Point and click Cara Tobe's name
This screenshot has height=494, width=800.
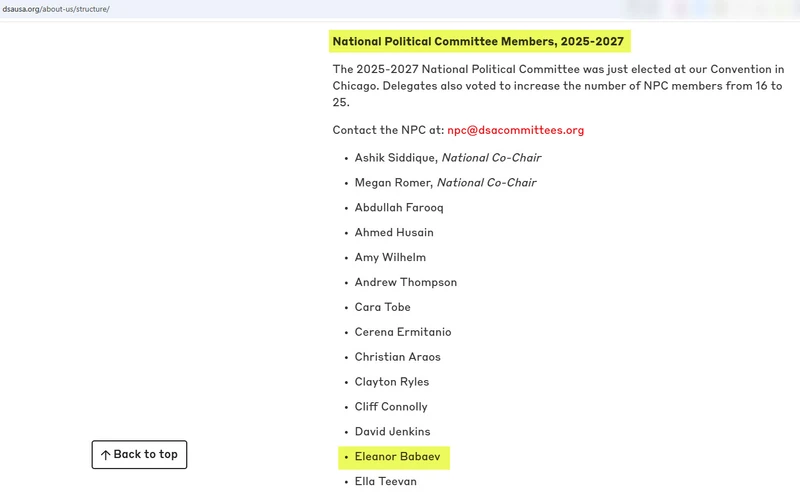[x=382, y=307]
